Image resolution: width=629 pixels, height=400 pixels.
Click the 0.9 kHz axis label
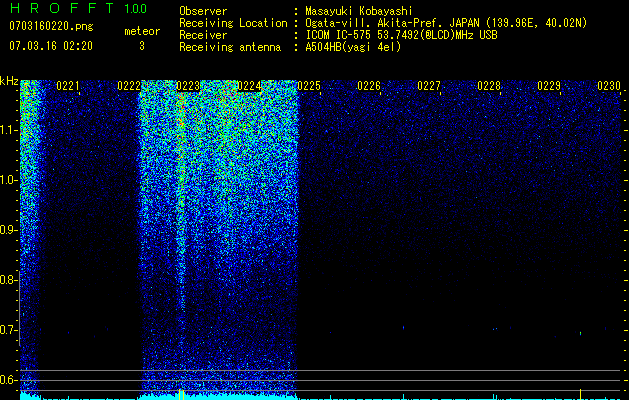pyautogui.click(x=9, y=230)
